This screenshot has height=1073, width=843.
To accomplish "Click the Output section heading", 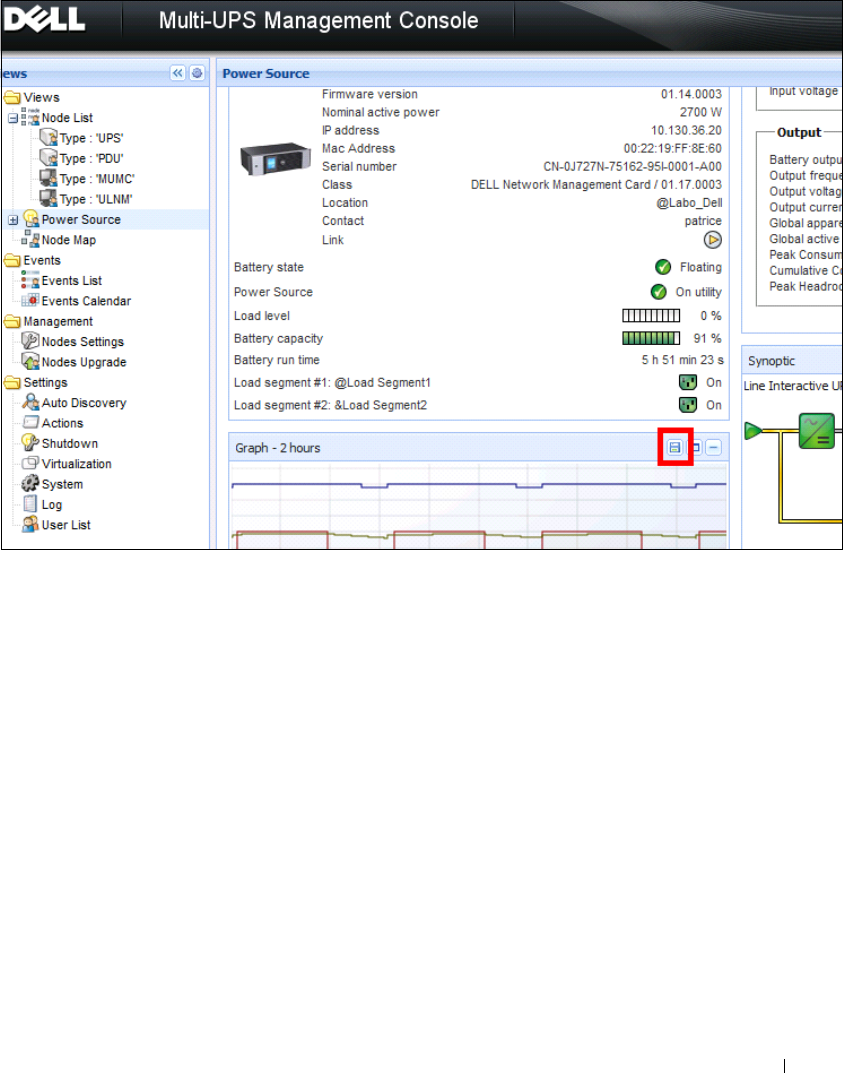I will click(x=799, y=133).
